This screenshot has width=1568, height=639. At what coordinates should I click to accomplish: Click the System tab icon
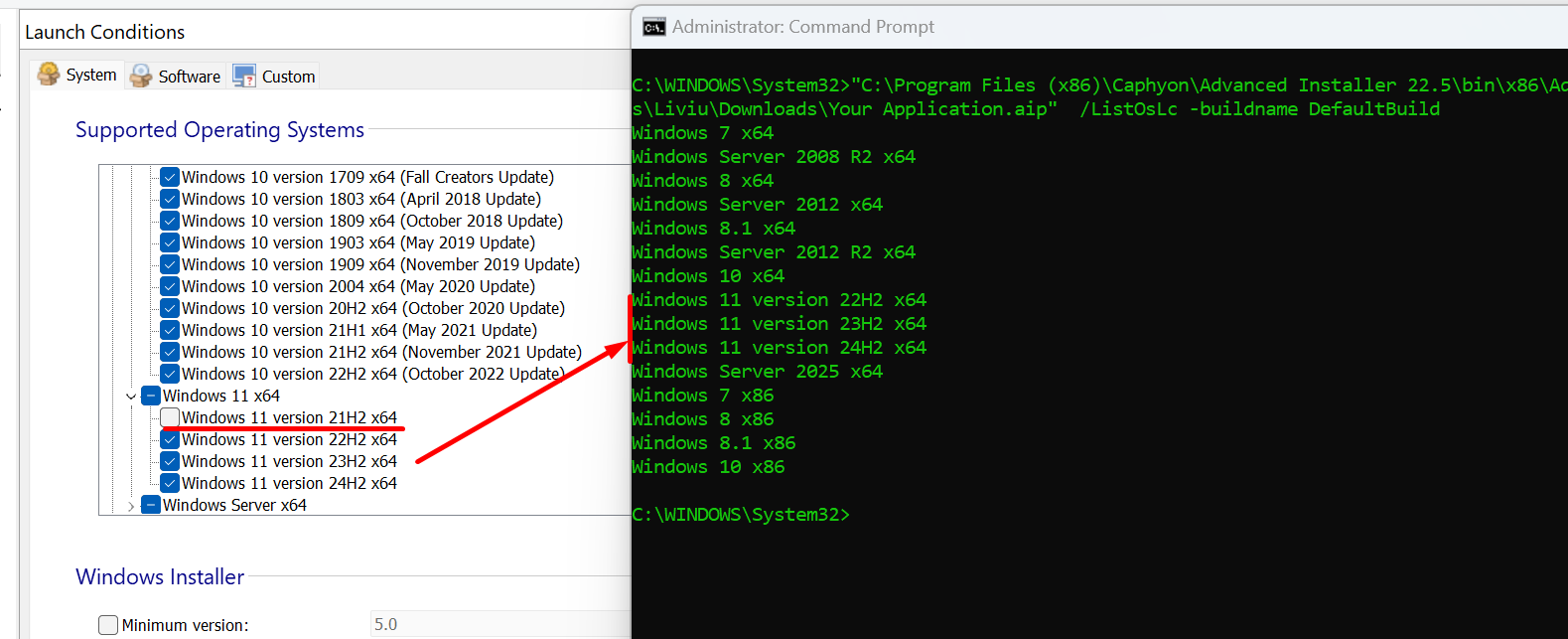(48, 75)
